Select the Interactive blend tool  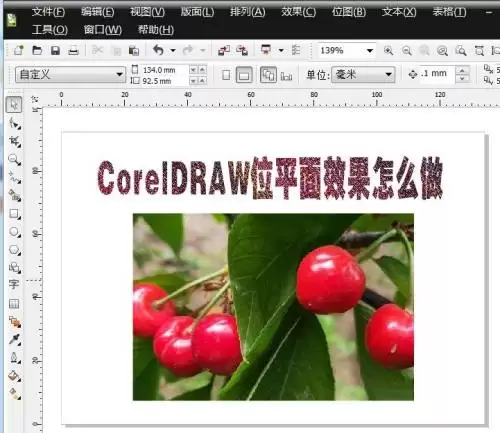pyautogui.click(x=14, y=322)
